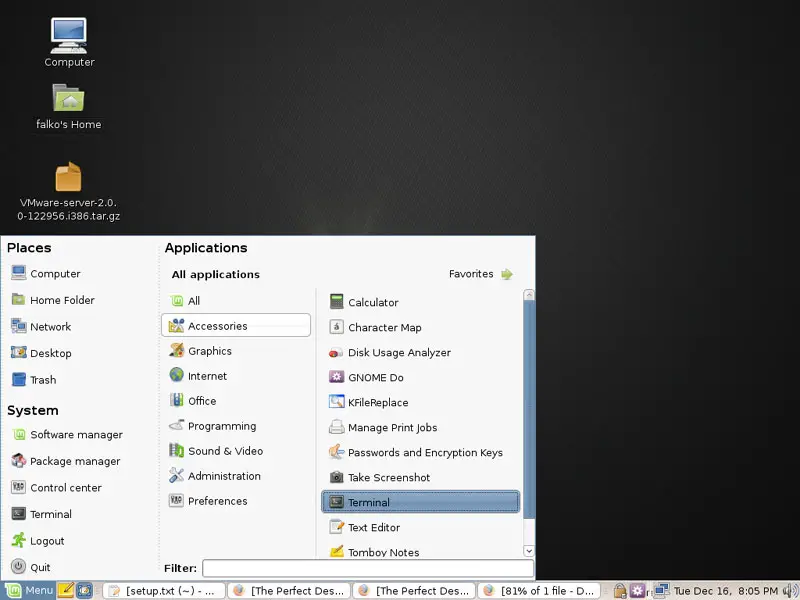Screen dimensions: 800x600
Task: Open falko's Home folder on desktop
Action: [x=68, y=106]
